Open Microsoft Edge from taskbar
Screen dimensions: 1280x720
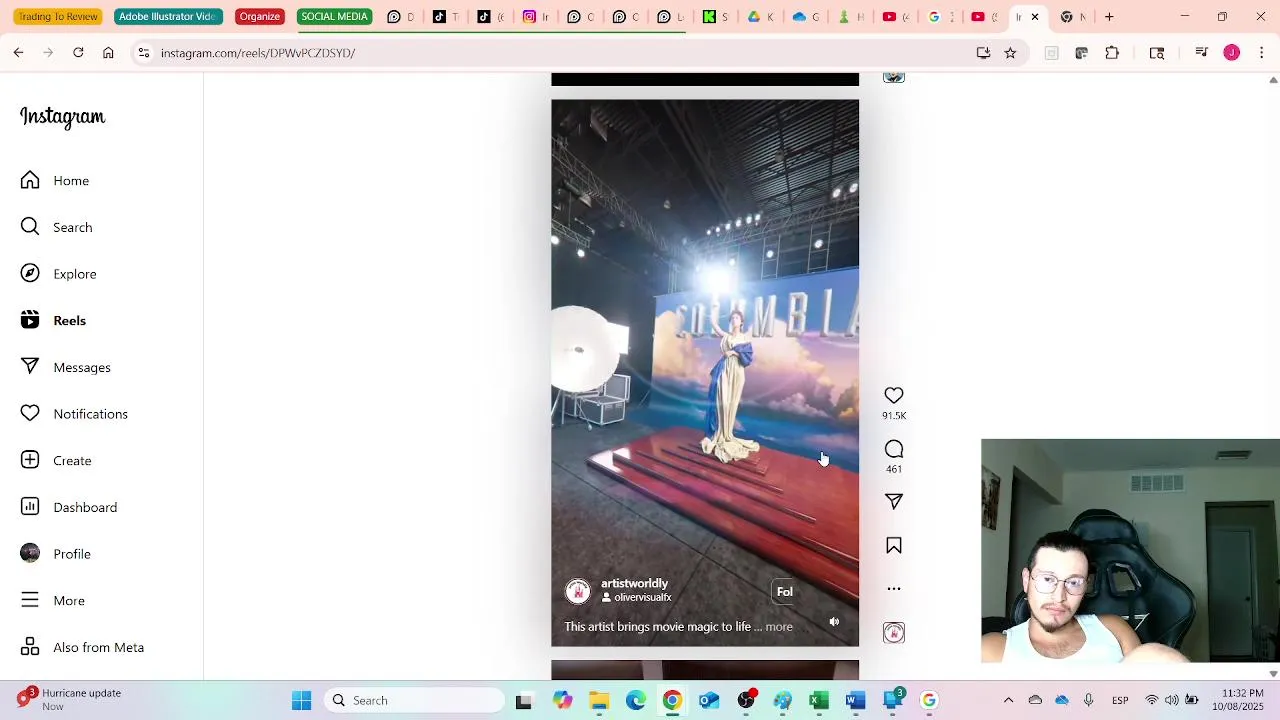pyautogui.click(x=636, y=701)
